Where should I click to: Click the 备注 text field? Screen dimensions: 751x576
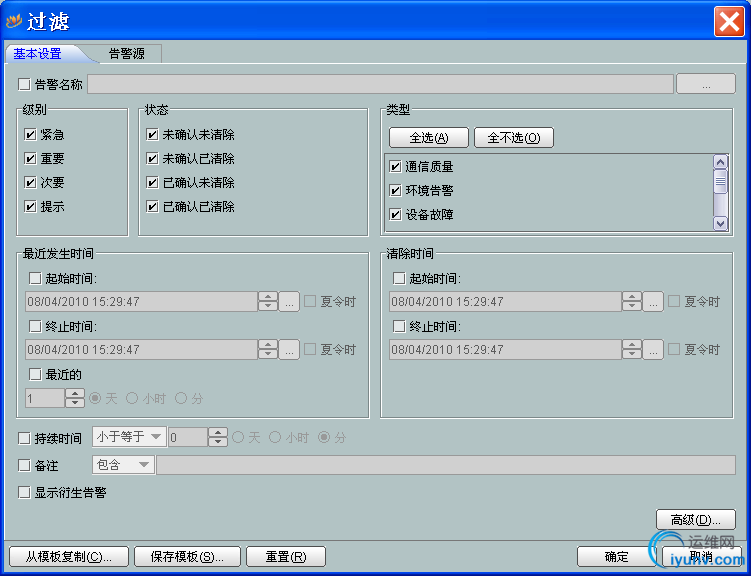coord(446,465)
